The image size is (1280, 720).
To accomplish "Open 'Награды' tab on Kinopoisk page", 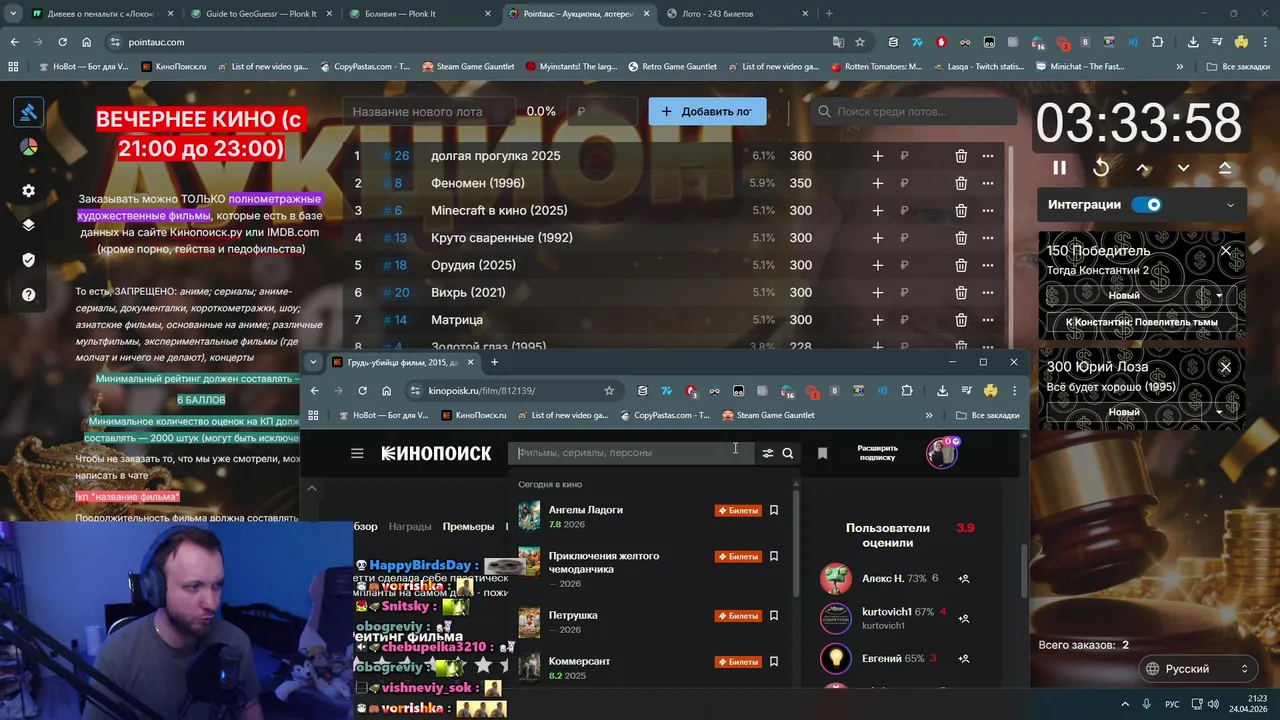I will pos(410,526).
